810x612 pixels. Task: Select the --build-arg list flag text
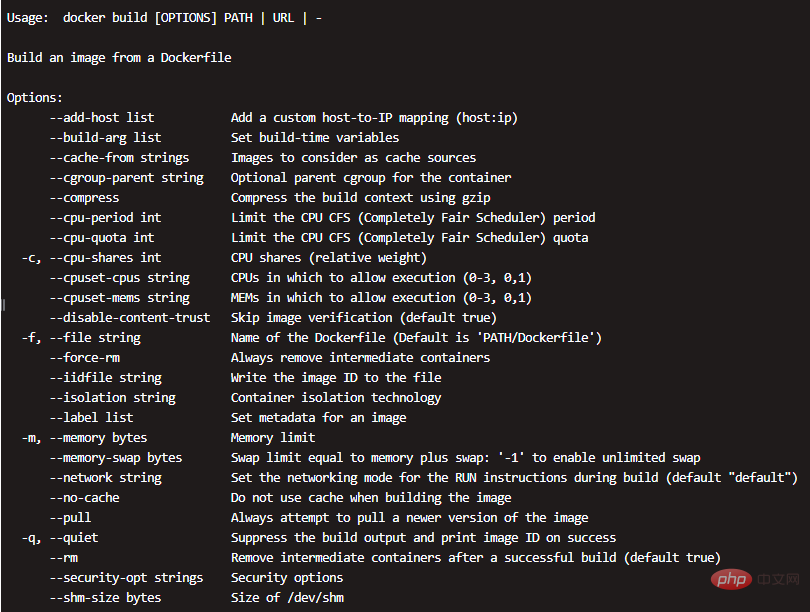105,138
